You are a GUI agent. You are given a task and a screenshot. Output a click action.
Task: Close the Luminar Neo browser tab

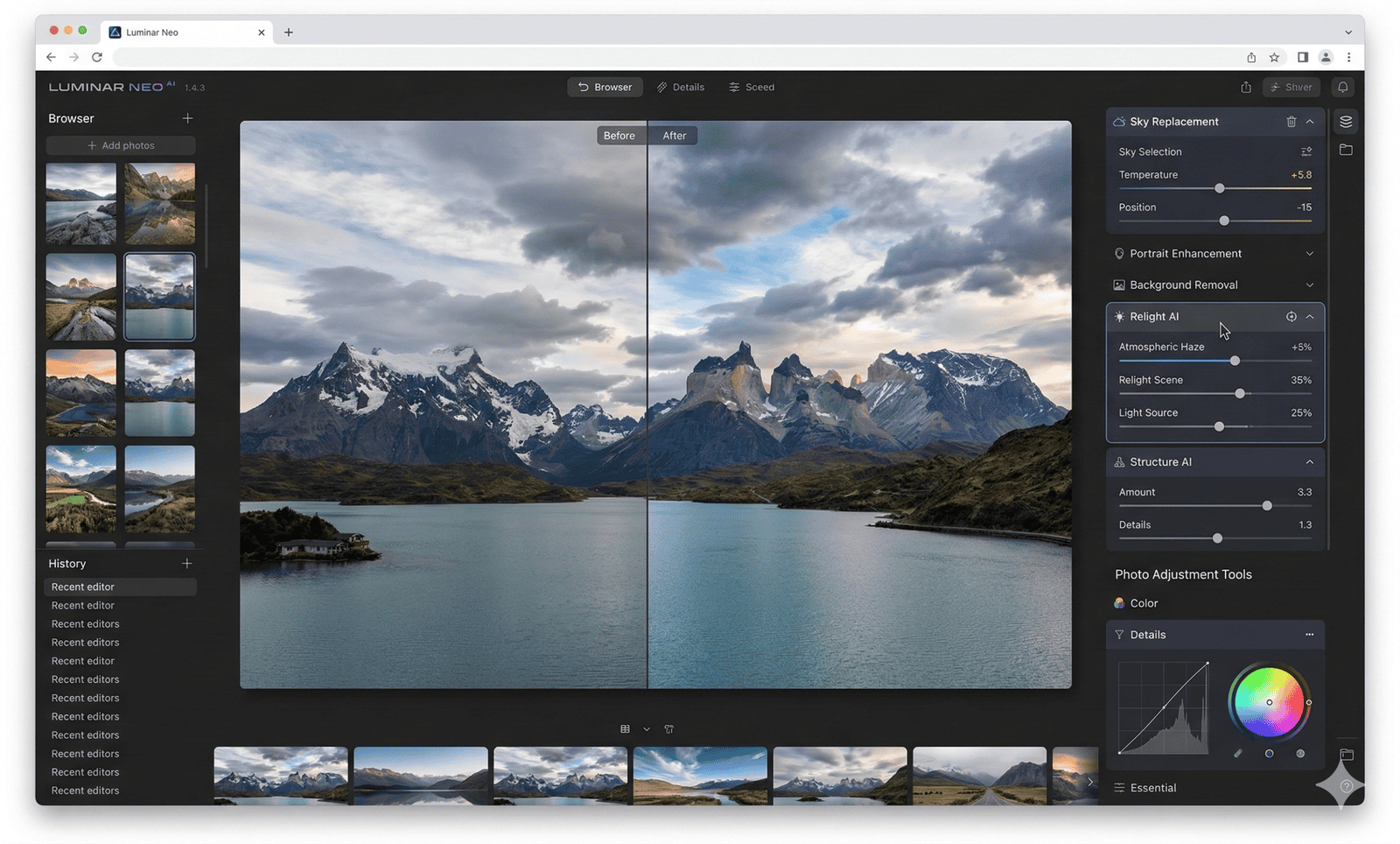click(261, 32)
